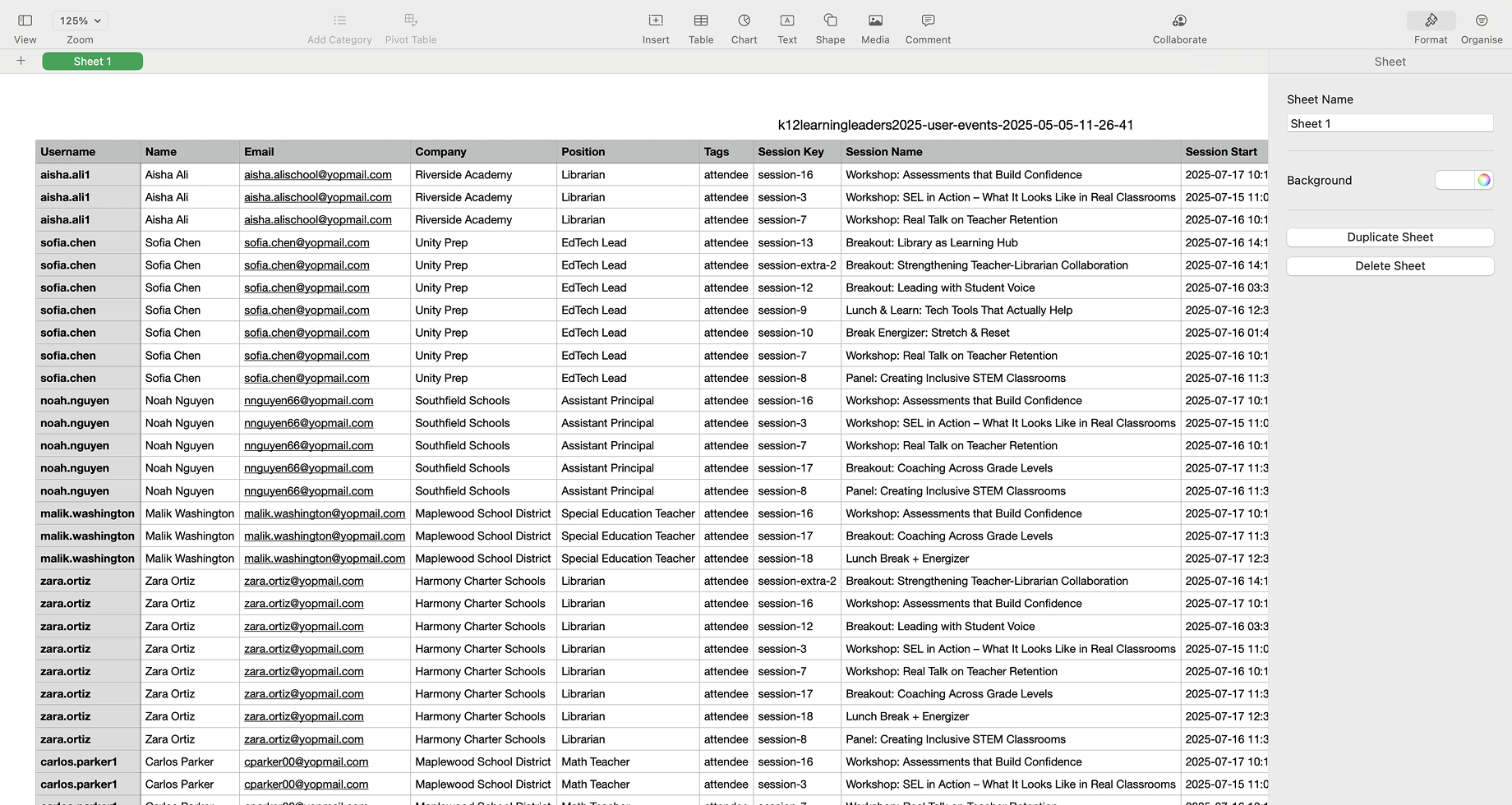Select Malik Washington's session-18 cell
Screen dimensions: 1512x805
(x=797, y=559)
